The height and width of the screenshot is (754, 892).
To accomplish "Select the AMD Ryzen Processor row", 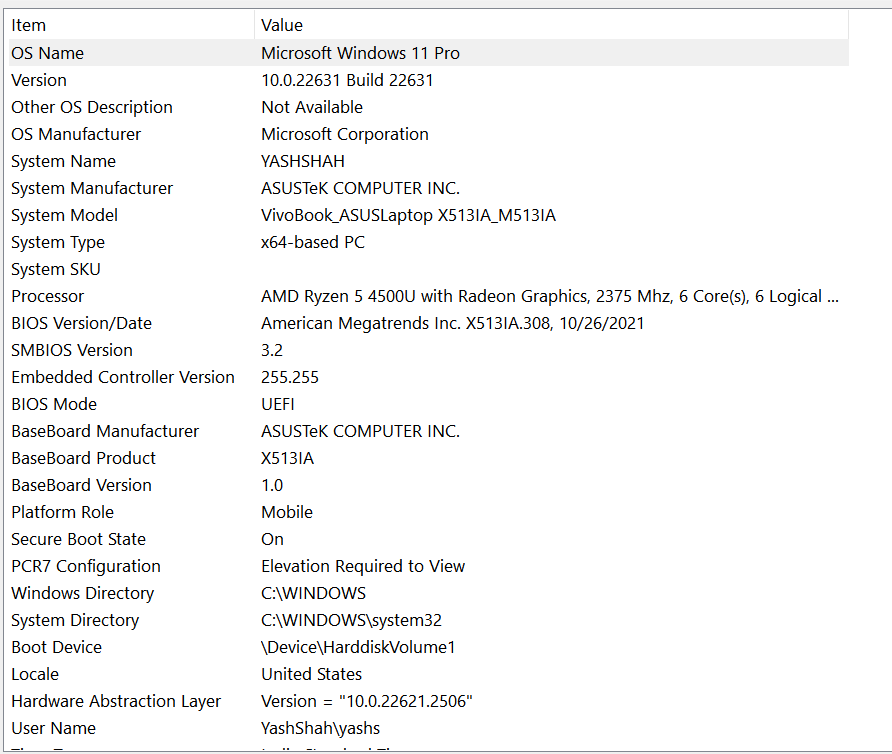I will (x=48, y=296).
